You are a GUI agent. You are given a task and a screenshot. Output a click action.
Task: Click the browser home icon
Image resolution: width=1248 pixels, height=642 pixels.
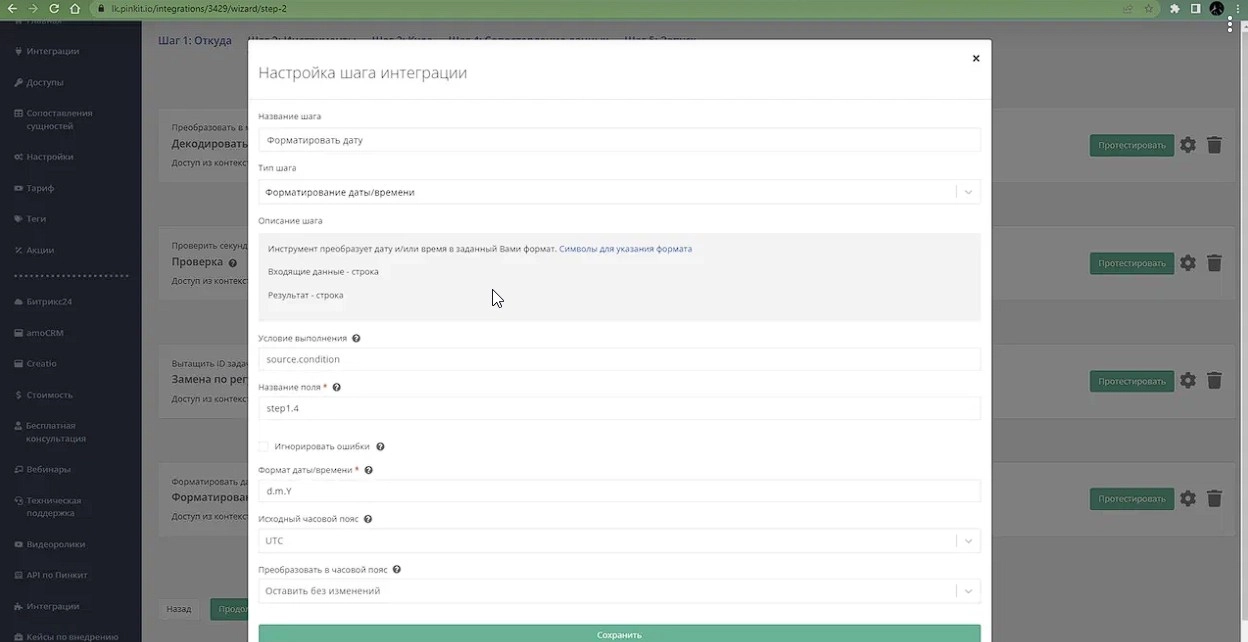(75, 8)
